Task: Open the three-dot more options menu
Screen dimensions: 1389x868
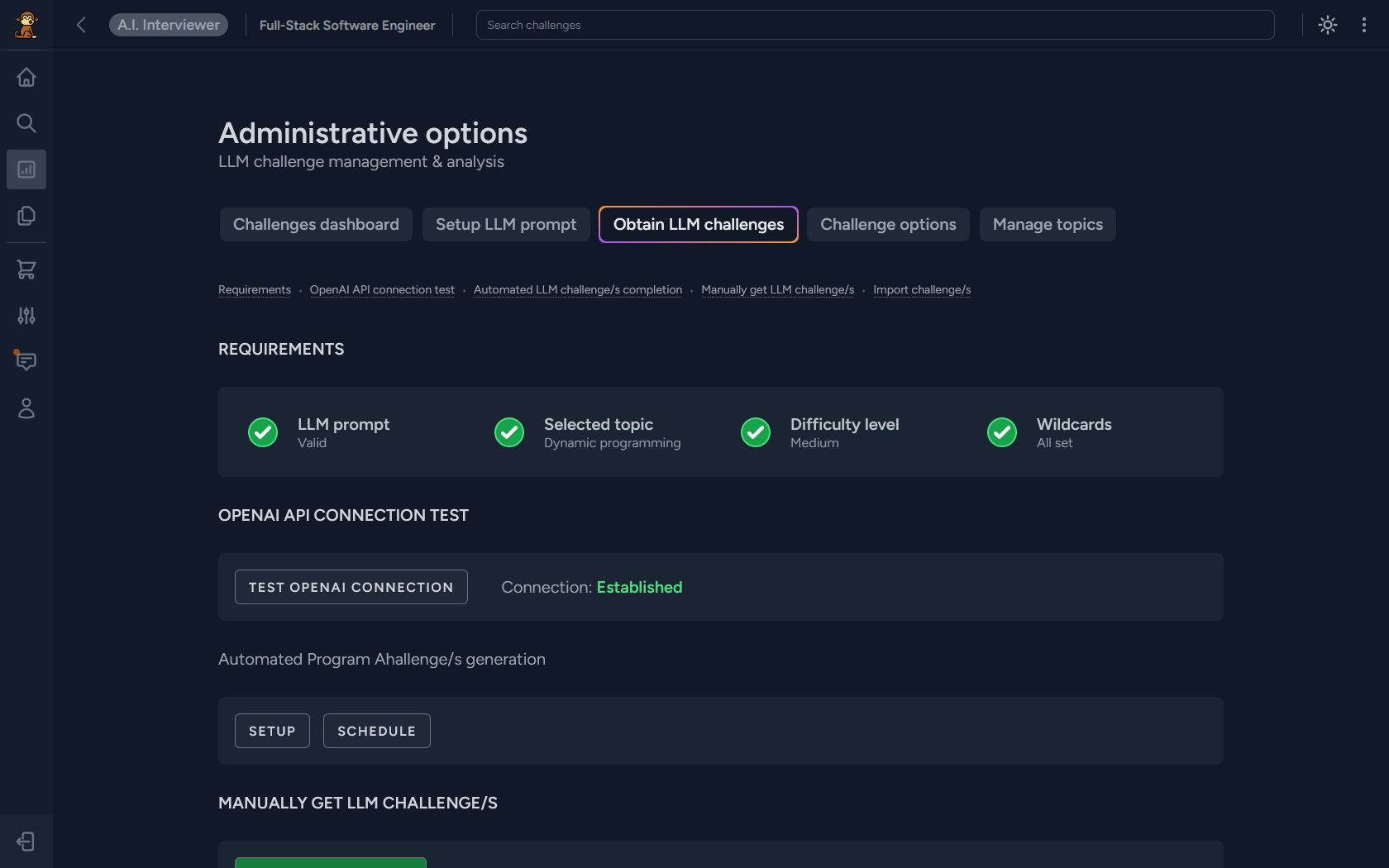Action: (1364, 25)
